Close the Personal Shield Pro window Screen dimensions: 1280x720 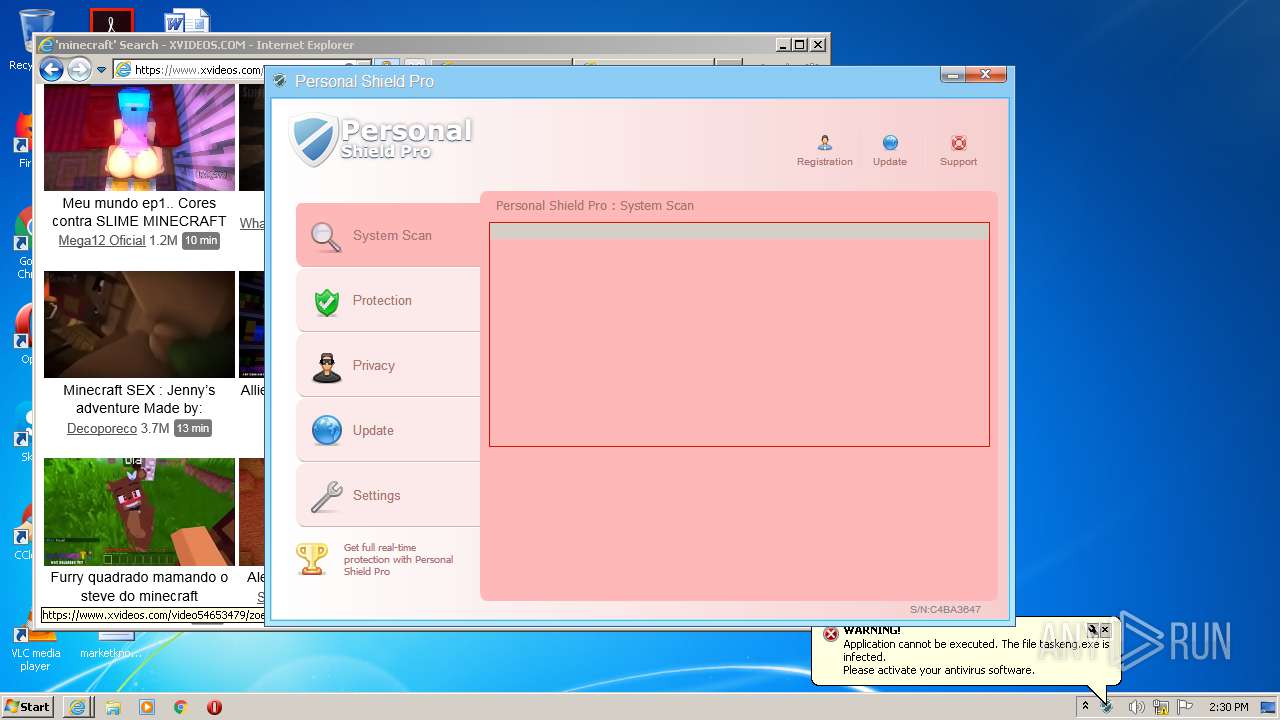pos(986,75)
